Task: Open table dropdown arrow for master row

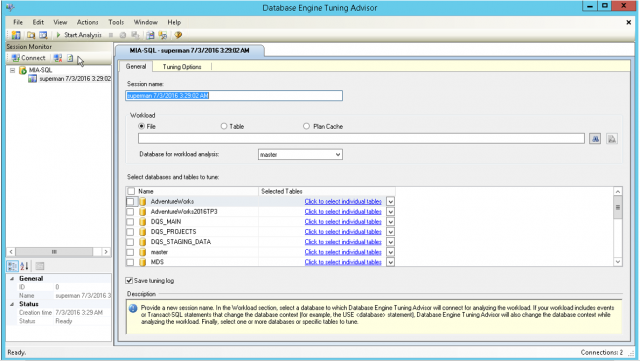Action: (x=390, y=252)
